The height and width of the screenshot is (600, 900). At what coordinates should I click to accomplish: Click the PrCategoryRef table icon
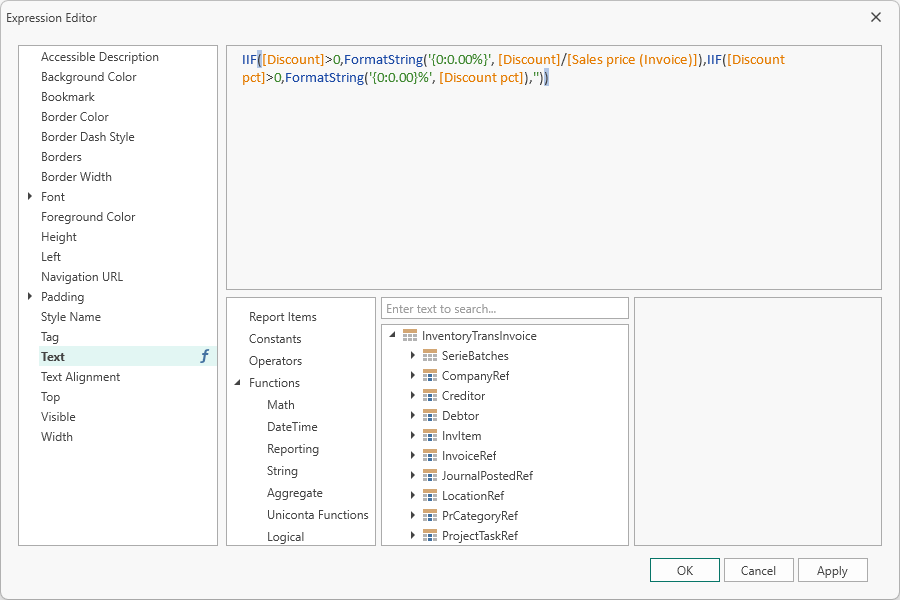[429, 516]
